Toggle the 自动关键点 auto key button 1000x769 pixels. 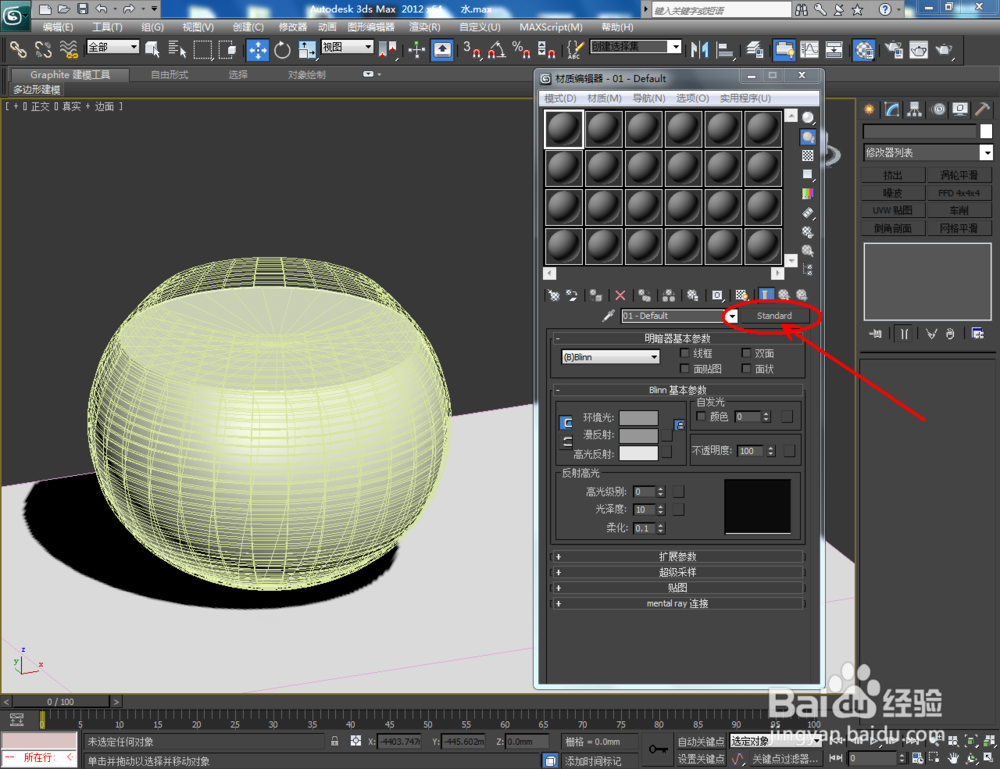click(x=701, y=742)
